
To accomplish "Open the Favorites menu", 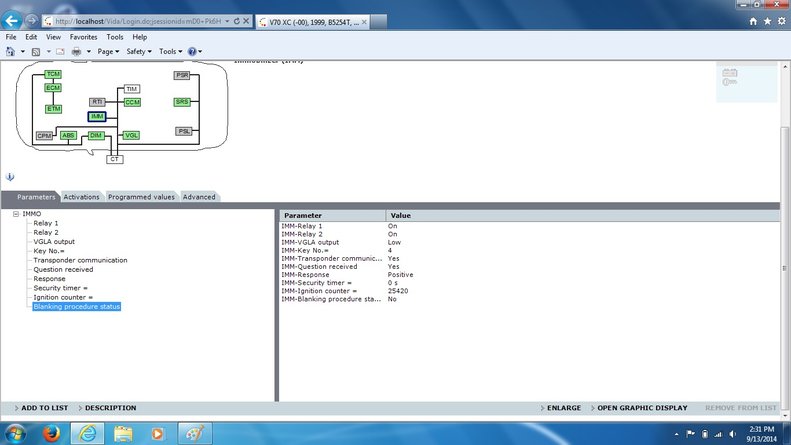I will tap(84, 37).
